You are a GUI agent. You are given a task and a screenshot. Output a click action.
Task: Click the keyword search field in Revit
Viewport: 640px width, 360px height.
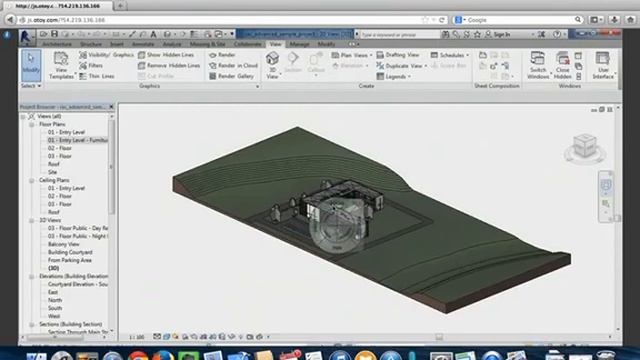click(399, 35)
